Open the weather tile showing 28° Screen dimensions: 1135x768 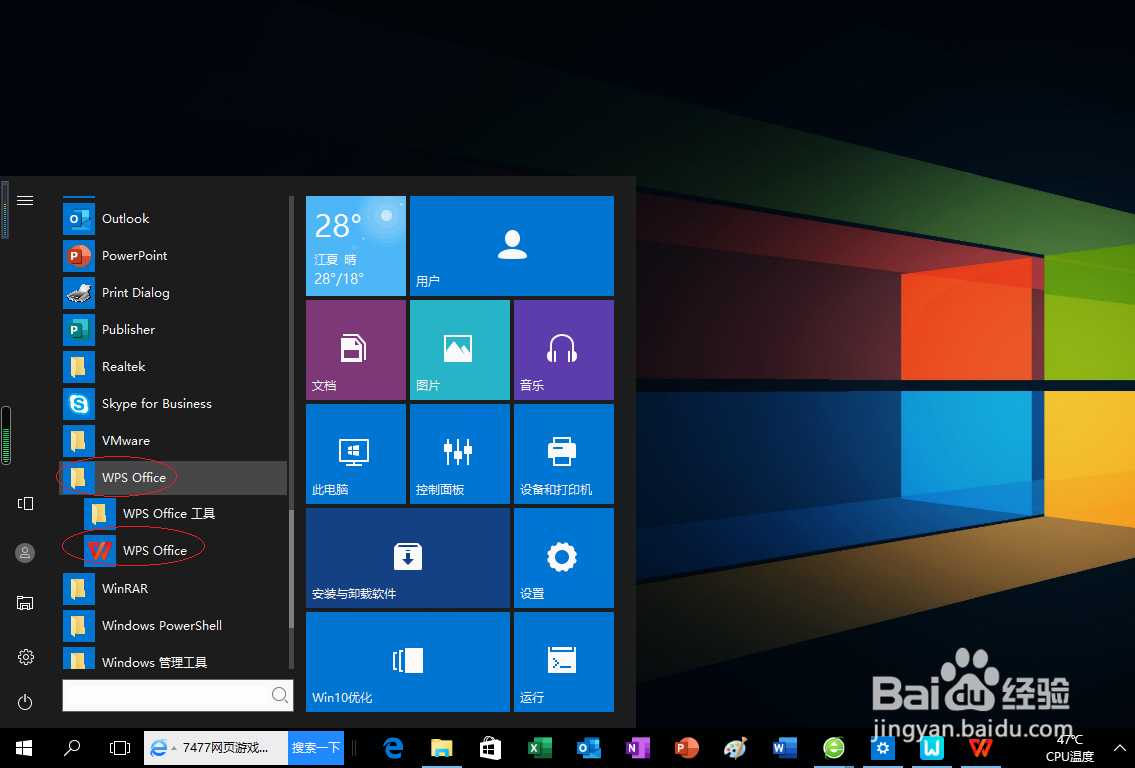(355, 246)
